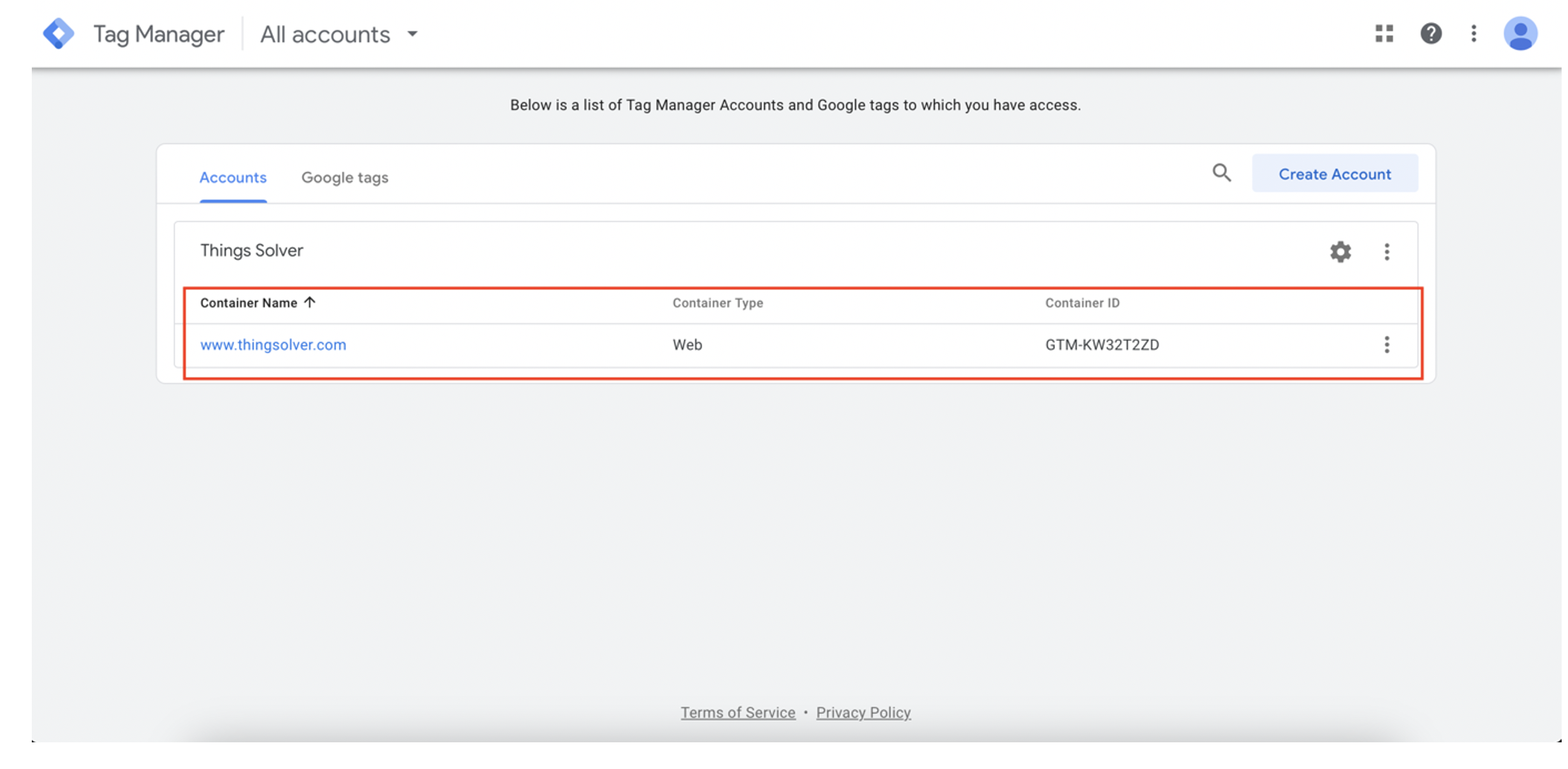The width and height of the screenshot is (1568, 769).
Task: Click the All accounts dropdown arrow
Action: click(x=412, y=34)
